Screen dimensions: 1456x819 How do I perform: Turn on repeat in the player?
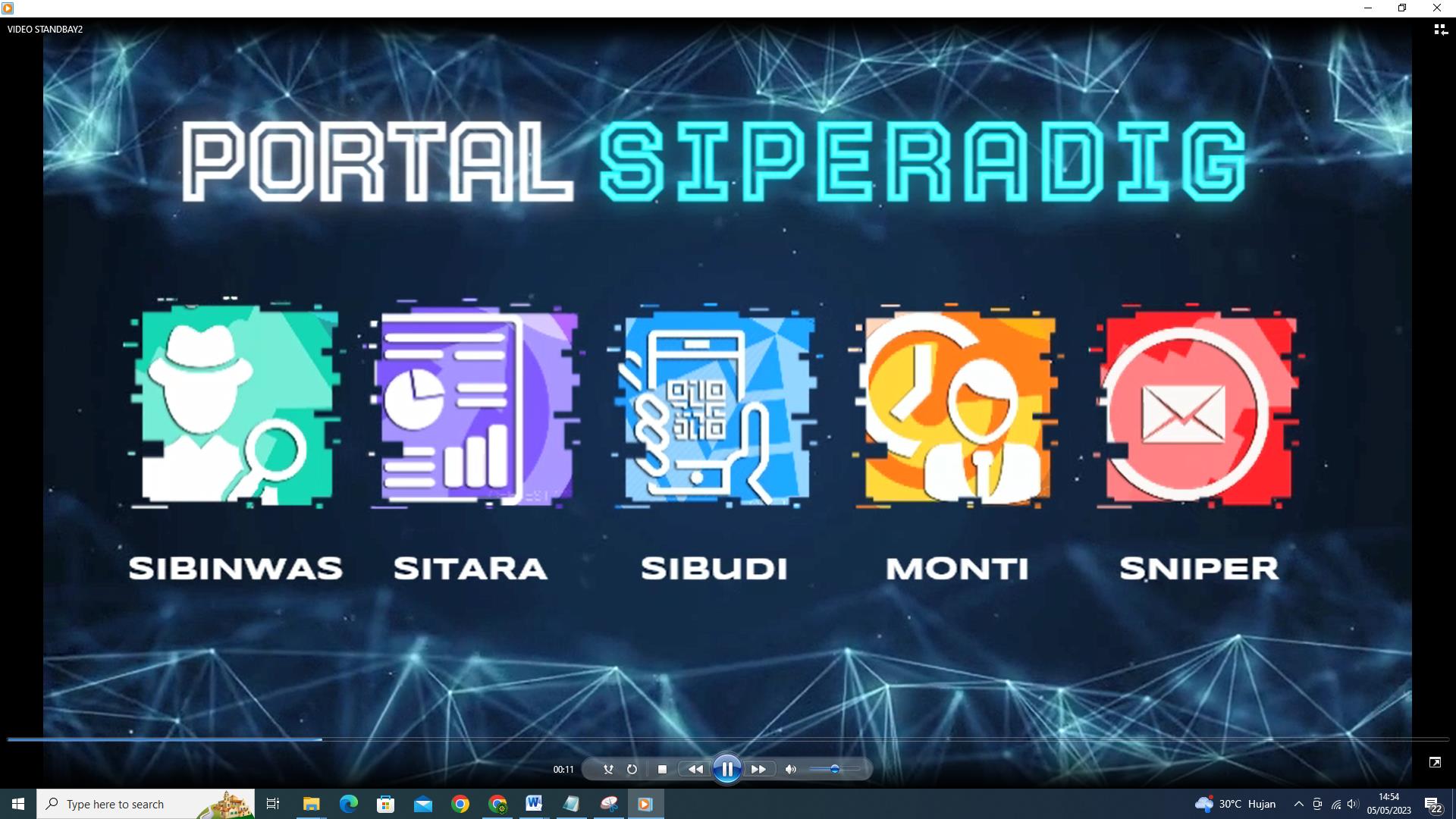tap(632, 769)
